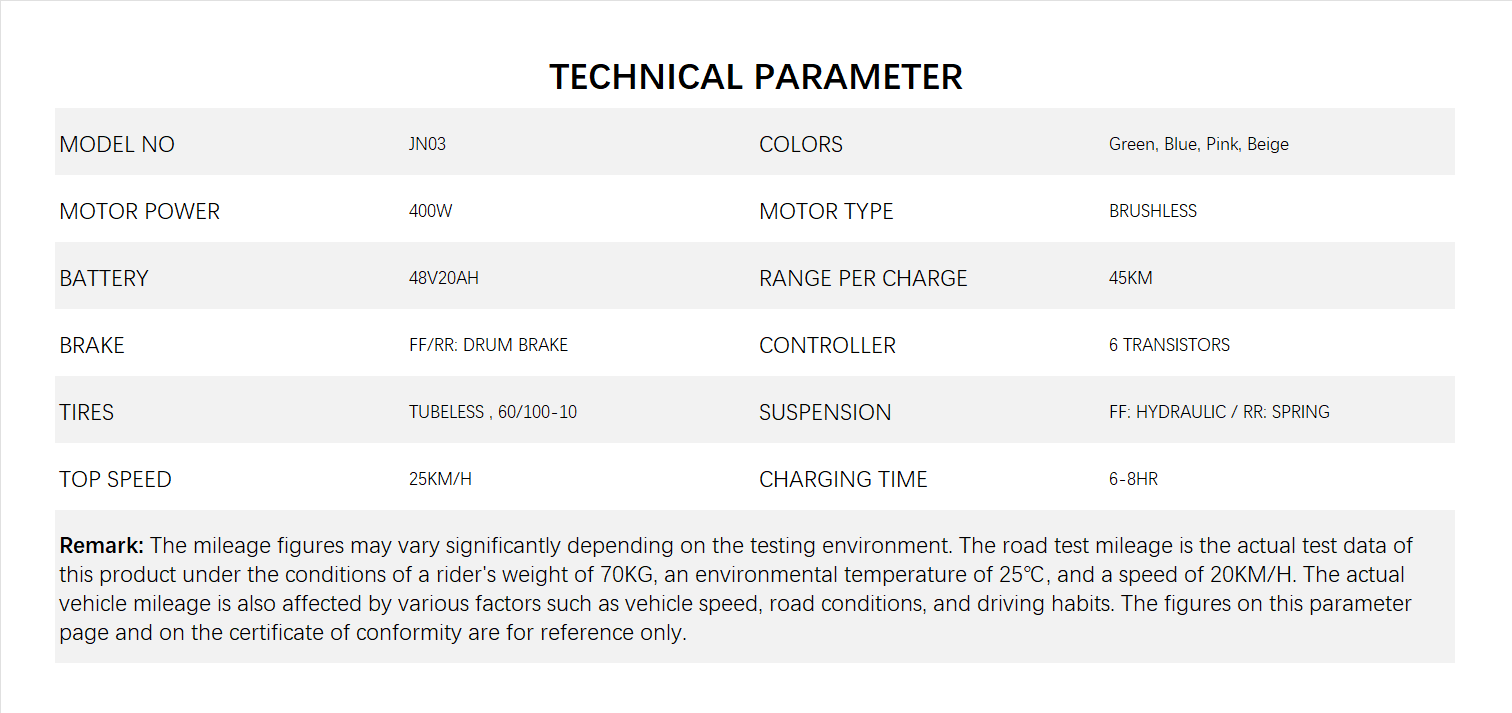Click the BRUSHLESS value
The height and width of the screenshot is (713, 1512).
click(x=1152, y=211)
